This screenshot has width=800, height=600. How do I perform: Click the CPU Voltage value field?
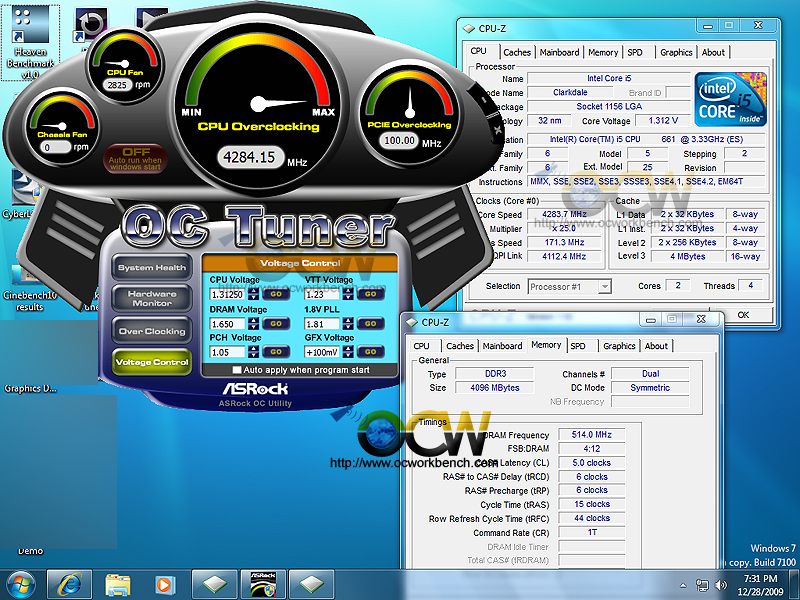[228, 294]
